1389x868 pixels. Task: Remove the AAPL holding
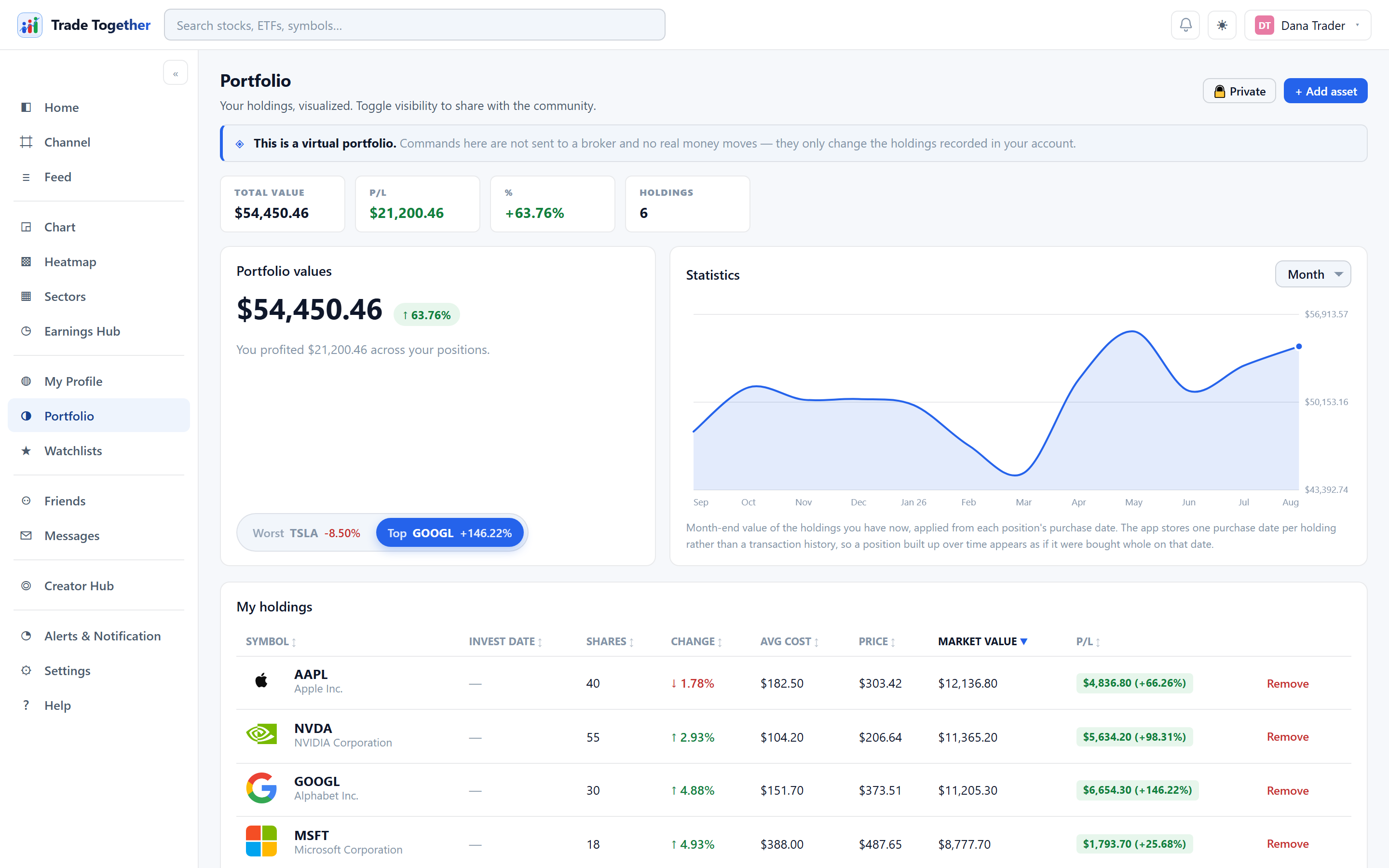click(x=1287, y=684)
